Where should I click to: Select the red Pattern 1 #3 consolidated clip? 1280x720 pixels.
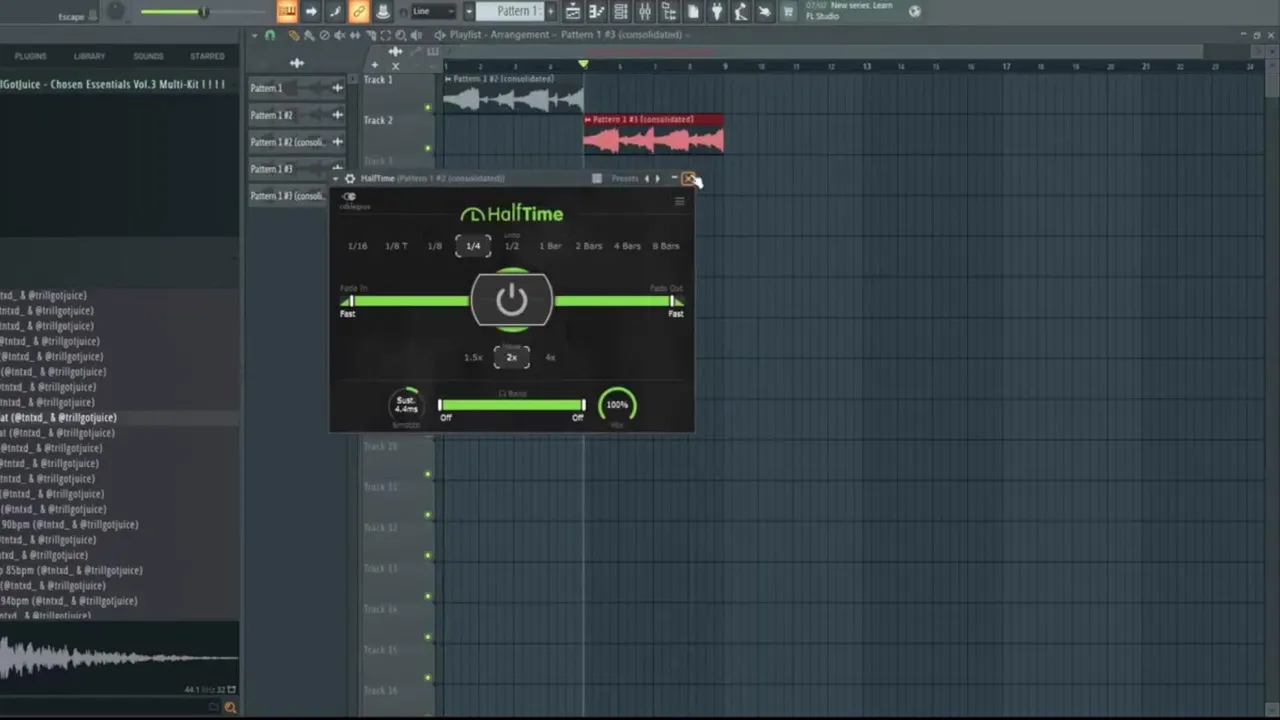(653, 134)
